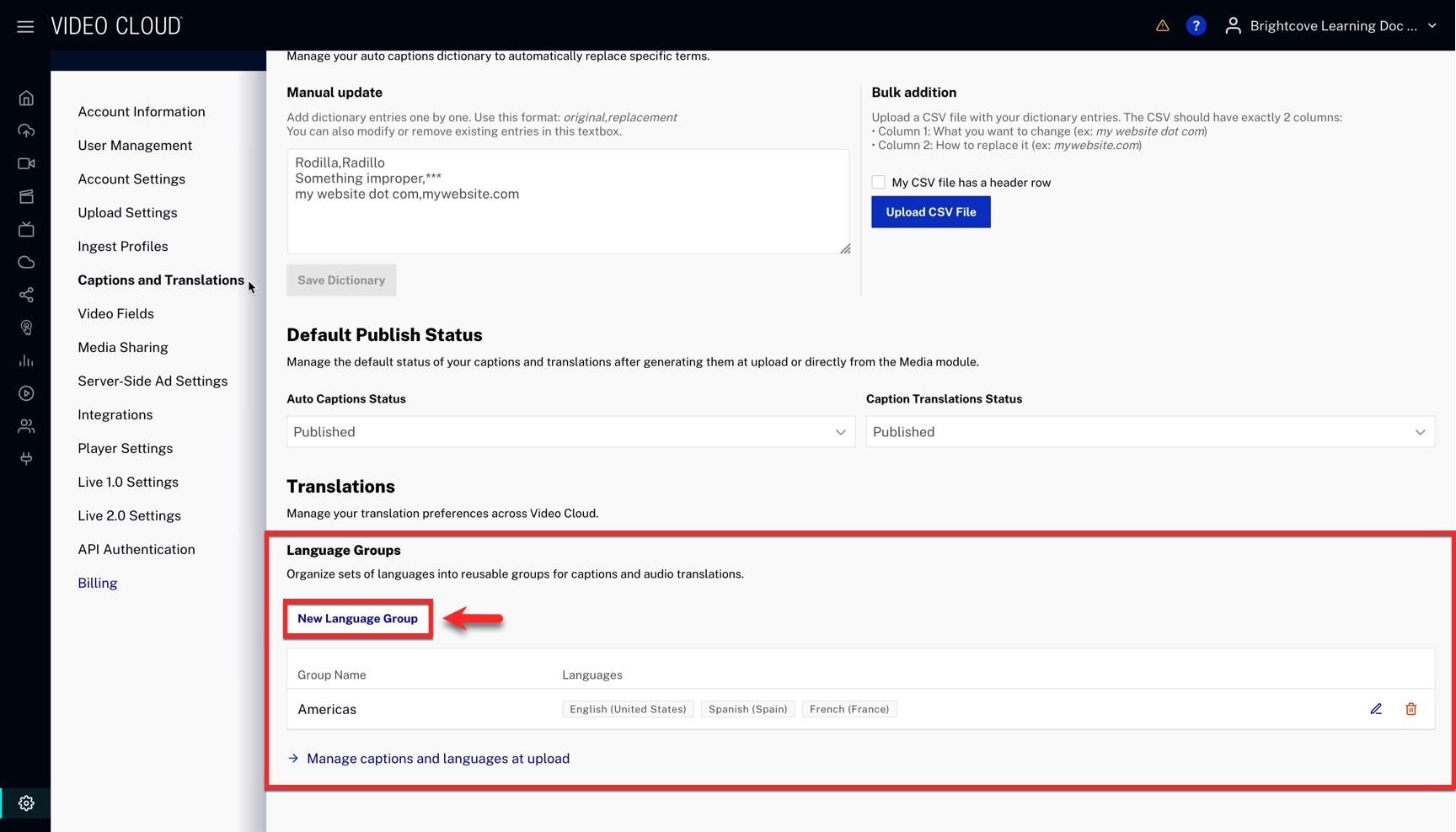1456x832 pixels.
Task: Expand the Auto Captions Status dropdown
Action: (570, 432)
